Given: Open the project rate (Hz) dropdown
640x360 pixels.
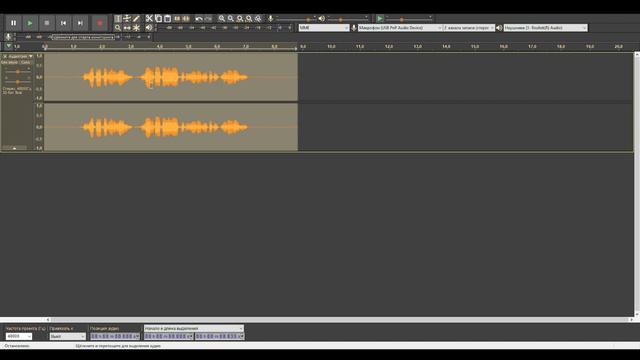Looking at the screenshot, I should pos(18,336).
